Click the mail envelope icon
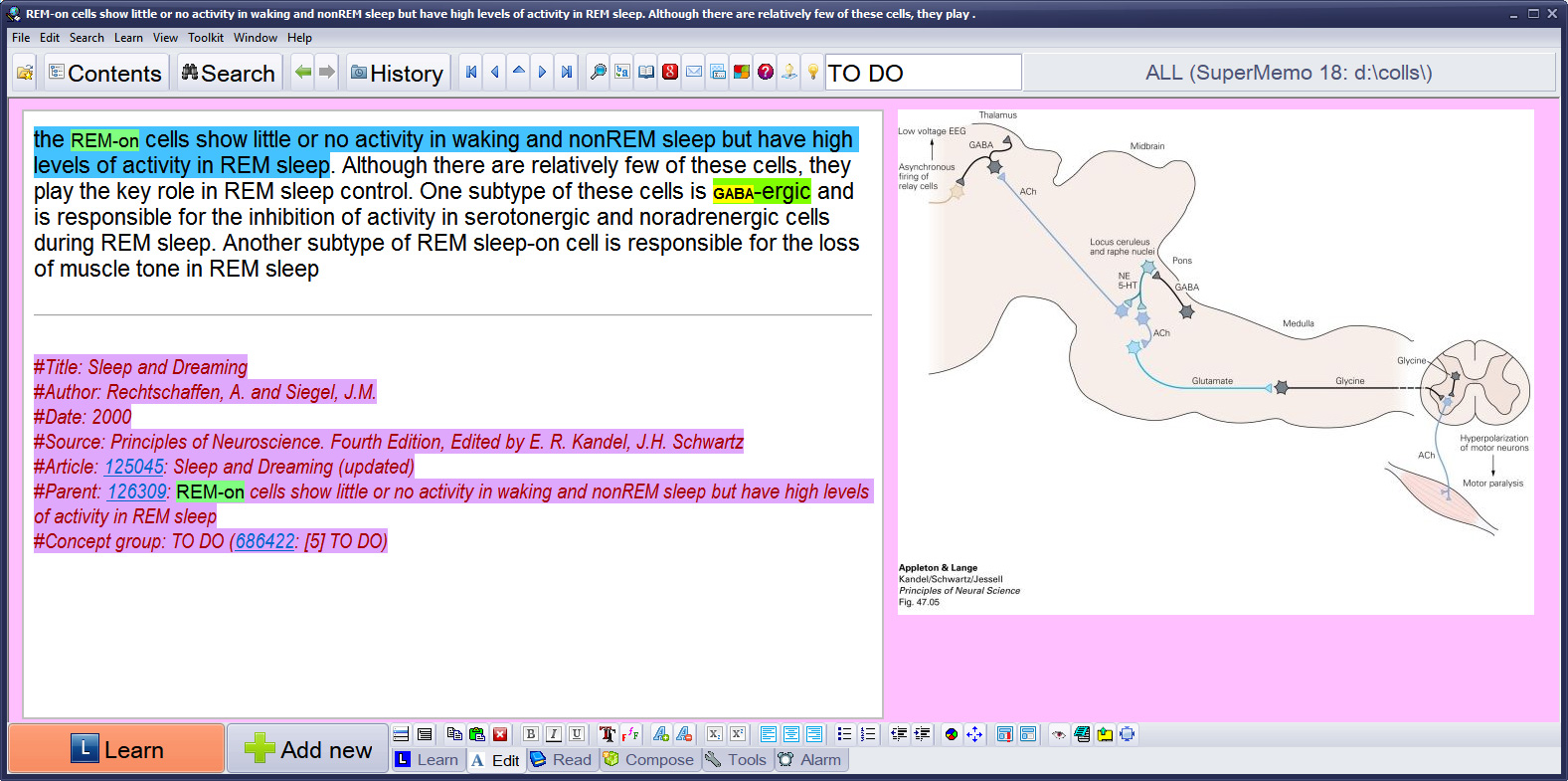The height and width of the screenshot is (781, 1568). point(694,73)
